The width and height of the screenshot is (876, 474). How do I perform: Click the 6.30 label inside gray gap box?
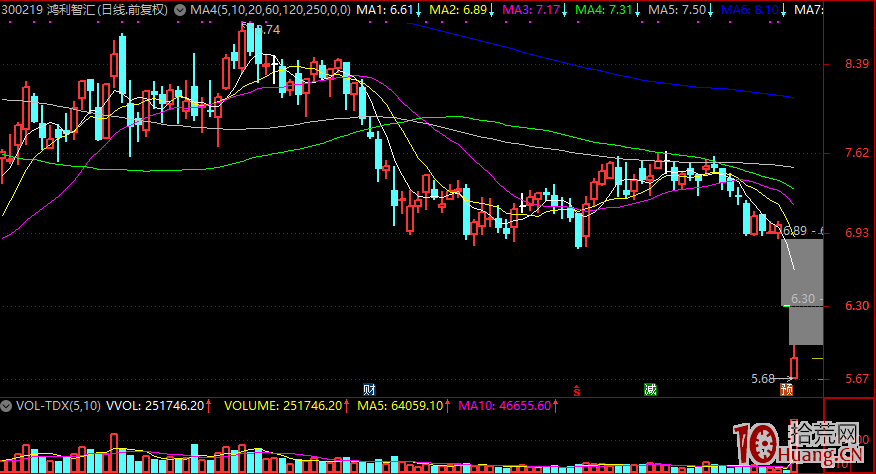click(803, 299)
